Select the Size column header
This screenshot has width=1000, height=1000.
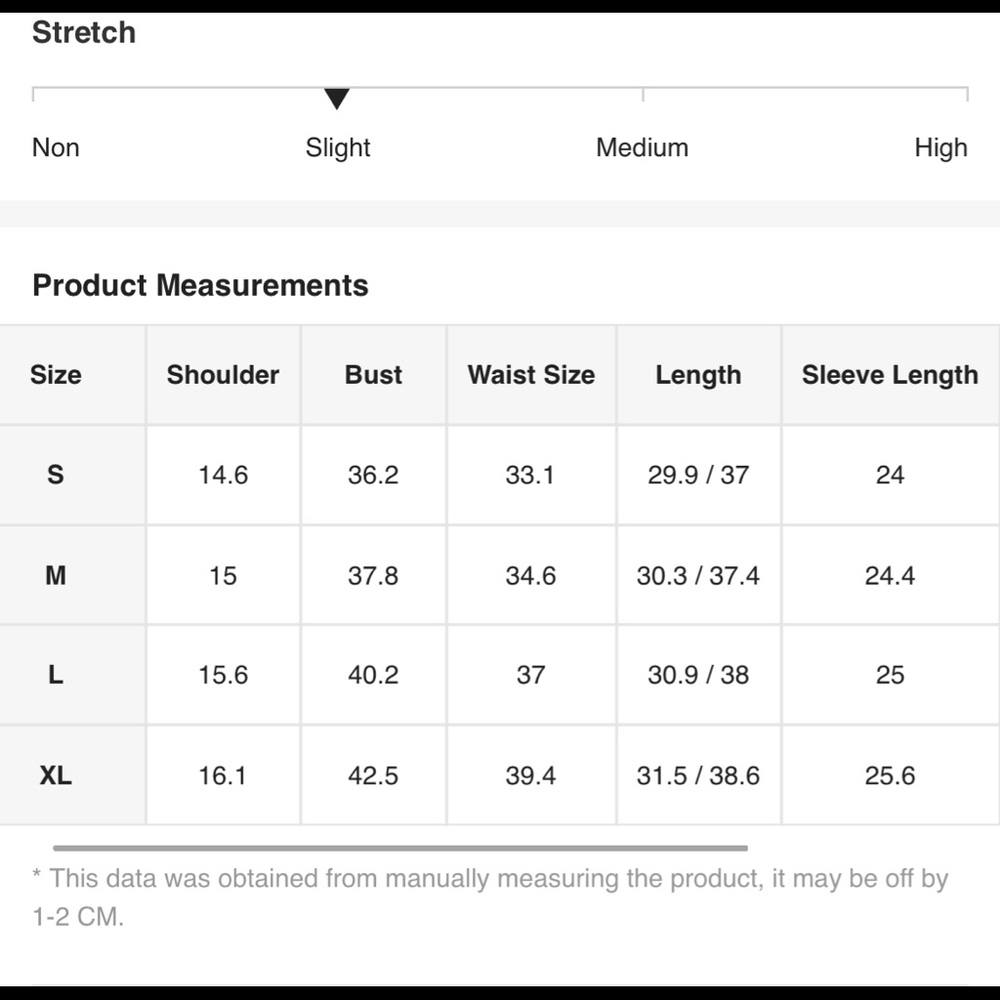coord(55,374)
